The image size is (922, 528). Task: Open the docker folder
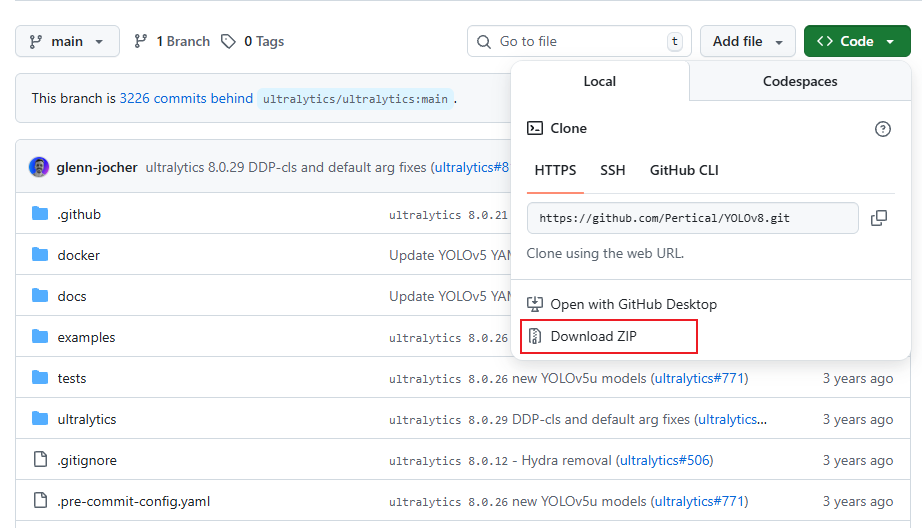tap(79, 255)
